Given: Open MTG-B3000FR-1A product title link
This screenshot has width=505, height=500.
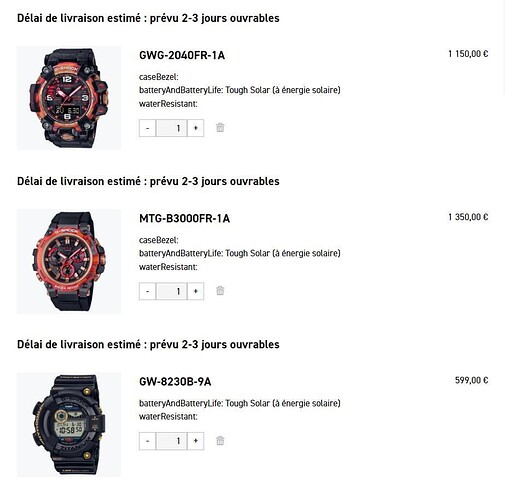Looking at the screenshot, I should 184,219.
